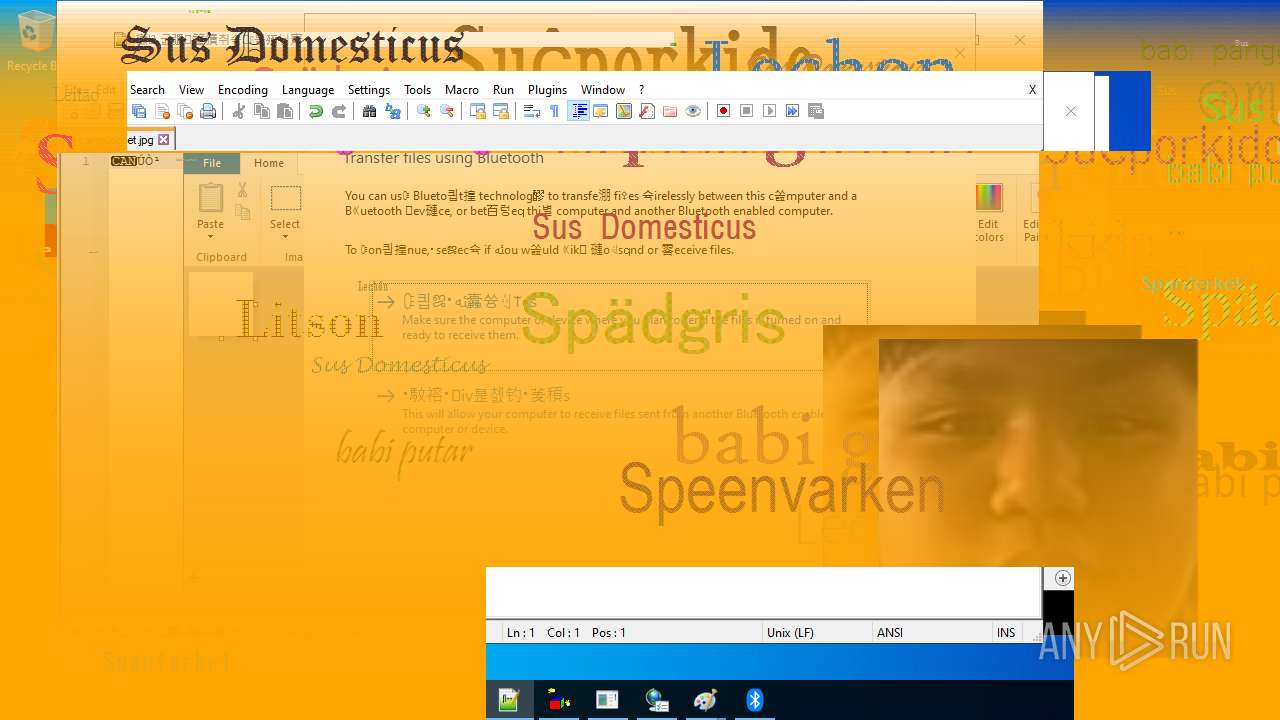Image resolution: width=1280 pixels, height=720 pixels.
Task: Click Run Macro Multiple Times icon
Action: pos(792,111)
